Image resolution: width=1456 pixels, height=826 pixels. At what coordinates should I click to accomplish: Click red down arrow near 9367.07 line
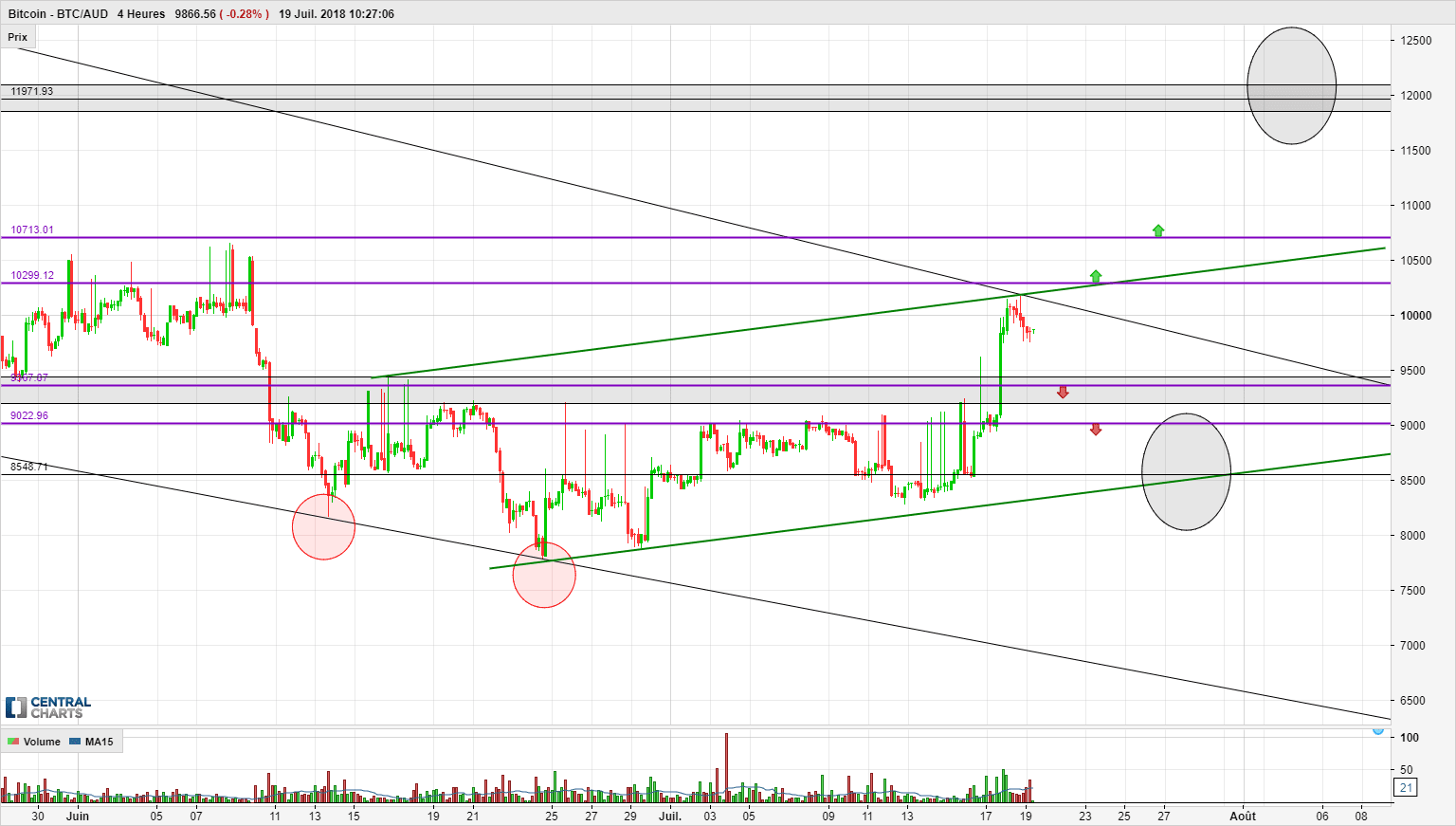pyautogui.click(x=1064, y=392)
